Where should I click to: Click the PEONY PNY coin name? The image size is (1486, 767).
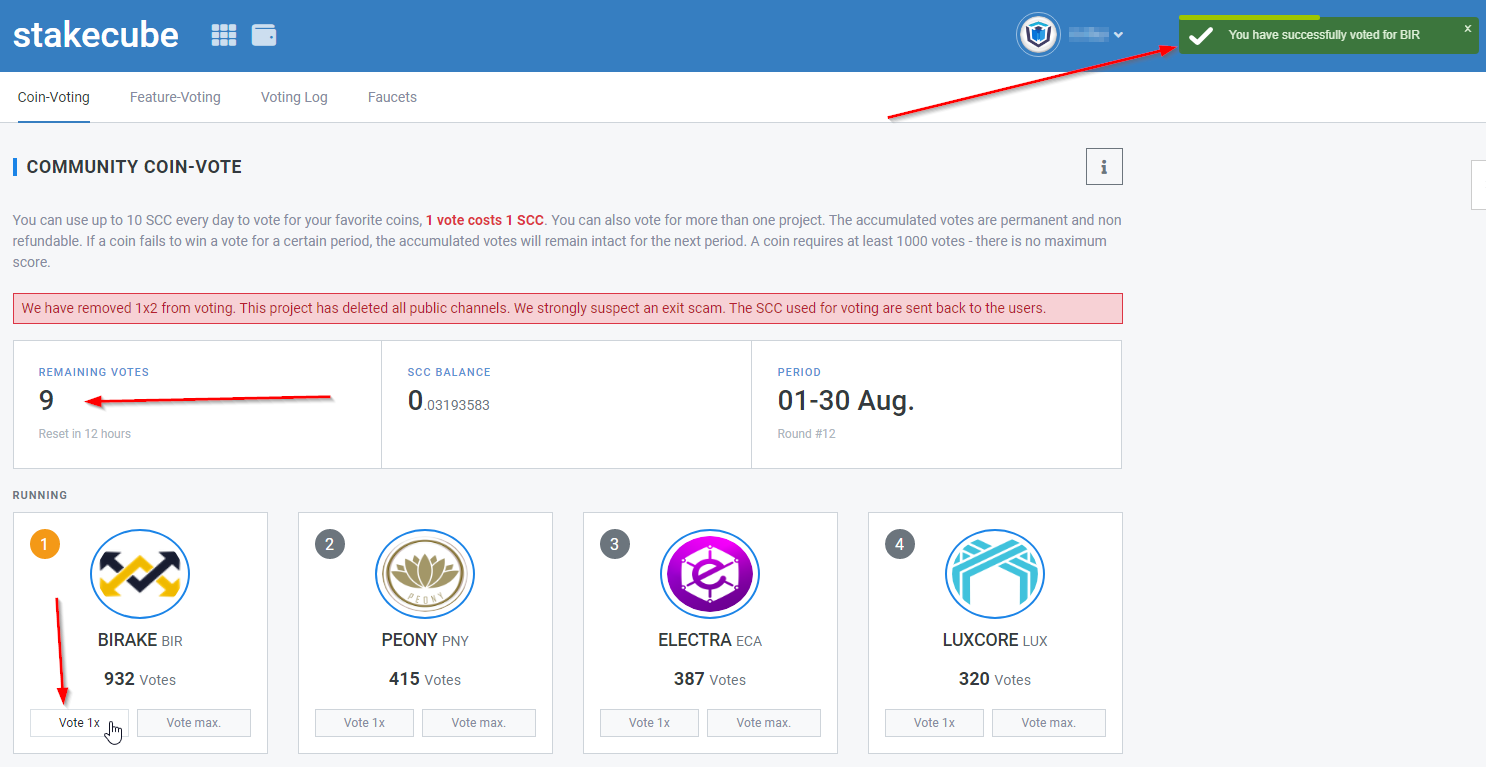pos(425,640)
